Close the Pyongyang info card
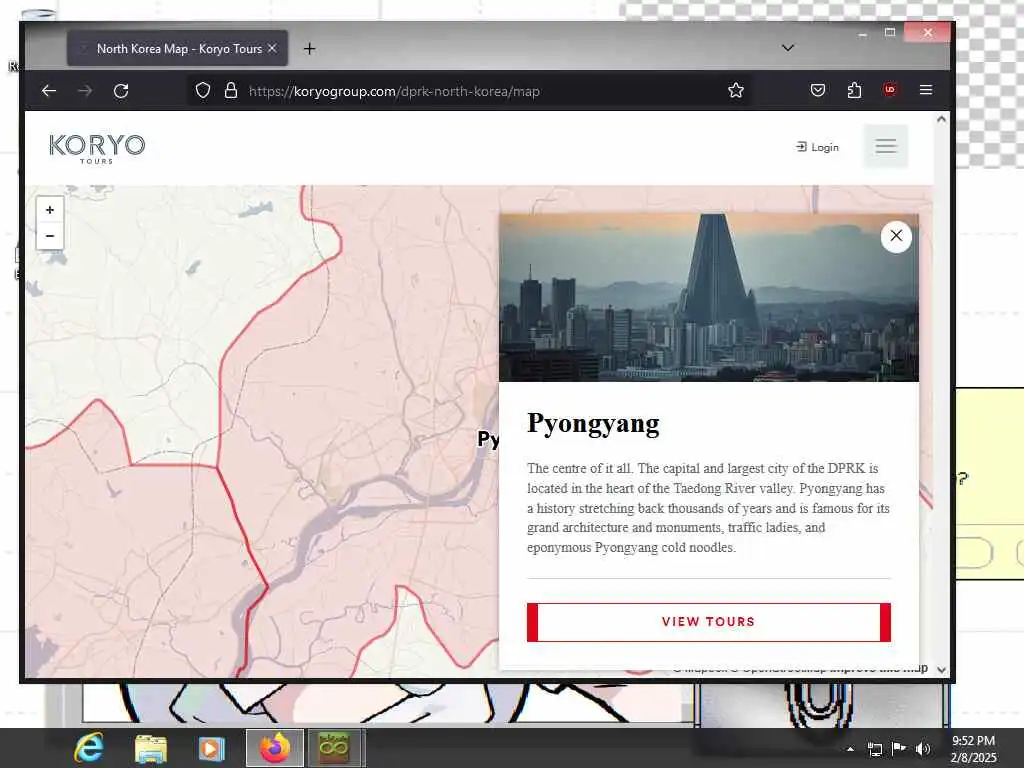Viewport: 1024px width, 768px height. click(896, 236)
